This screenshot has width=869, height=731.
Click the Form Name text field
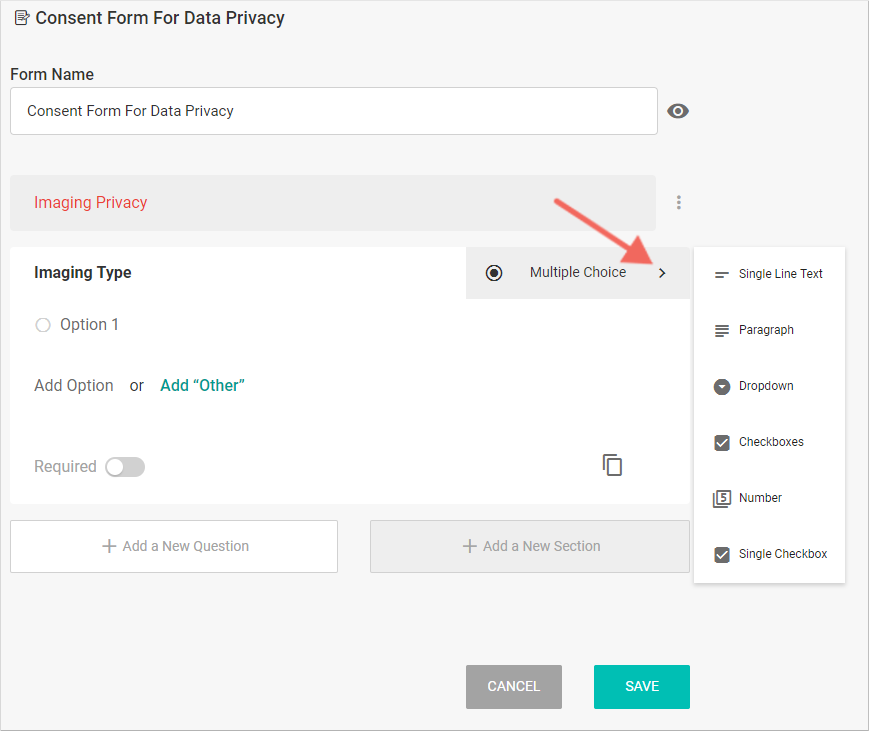[333, 111]
